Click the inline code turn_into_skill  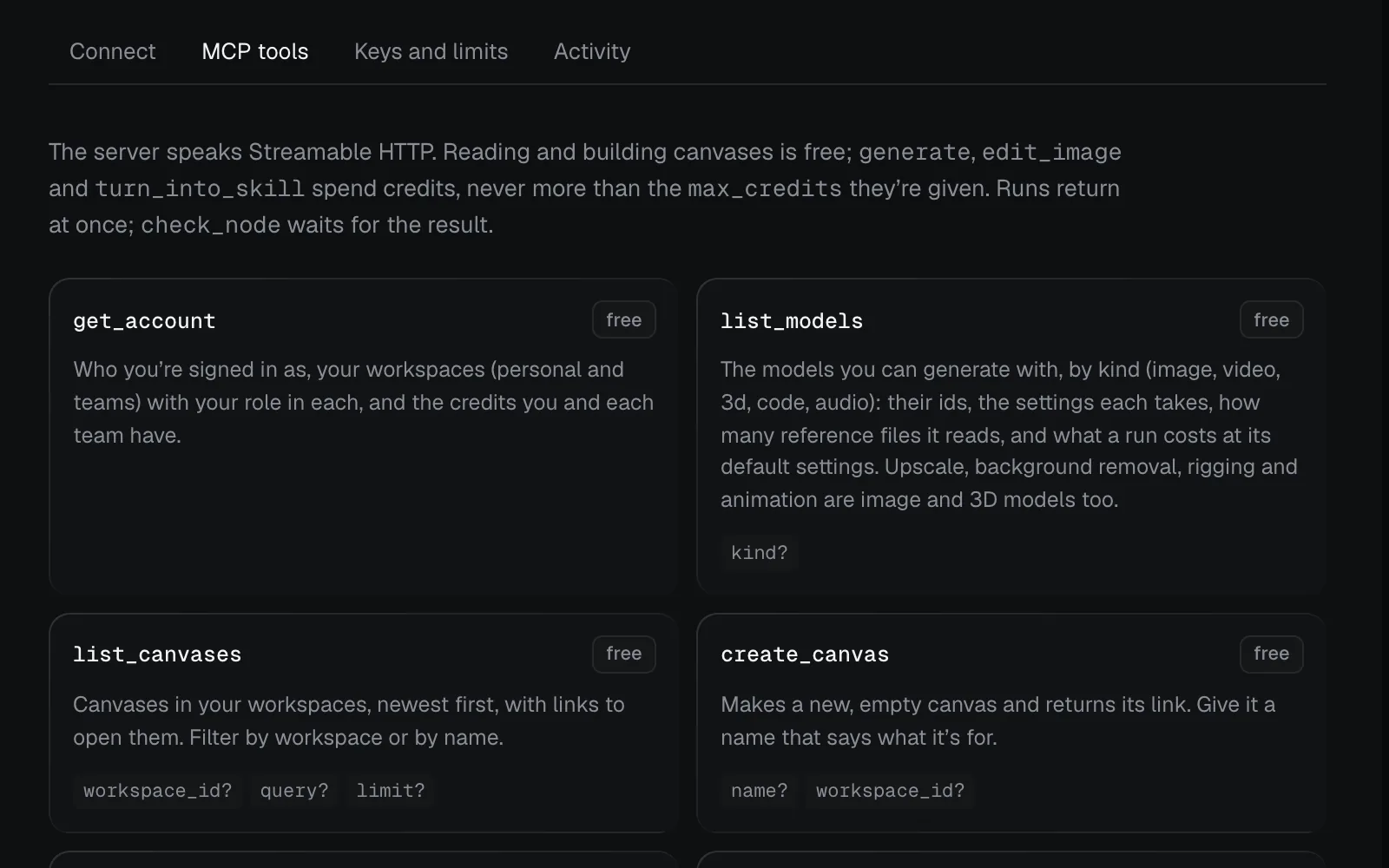click(200, 188)
